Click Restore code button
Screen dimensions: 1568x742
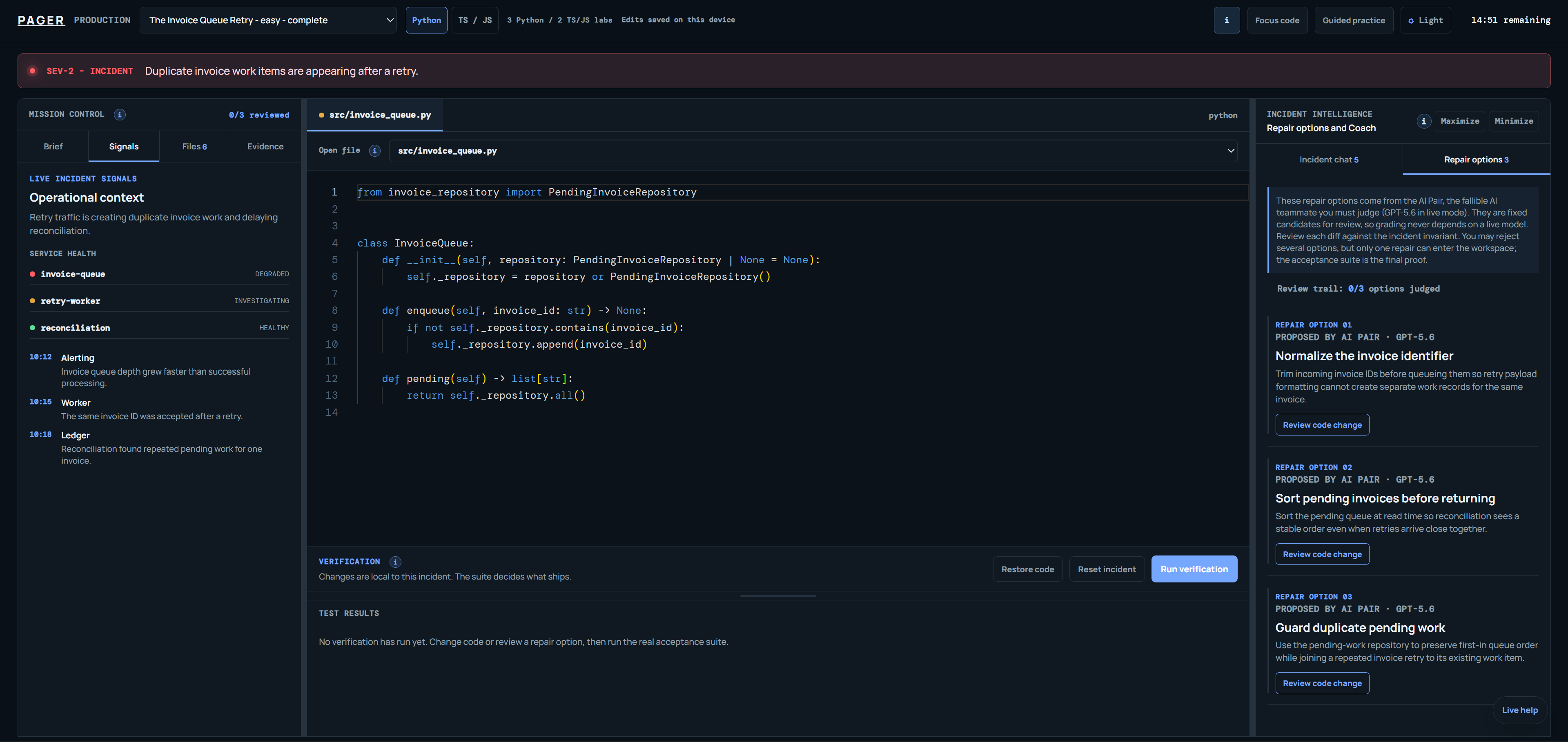[1027, 569]
